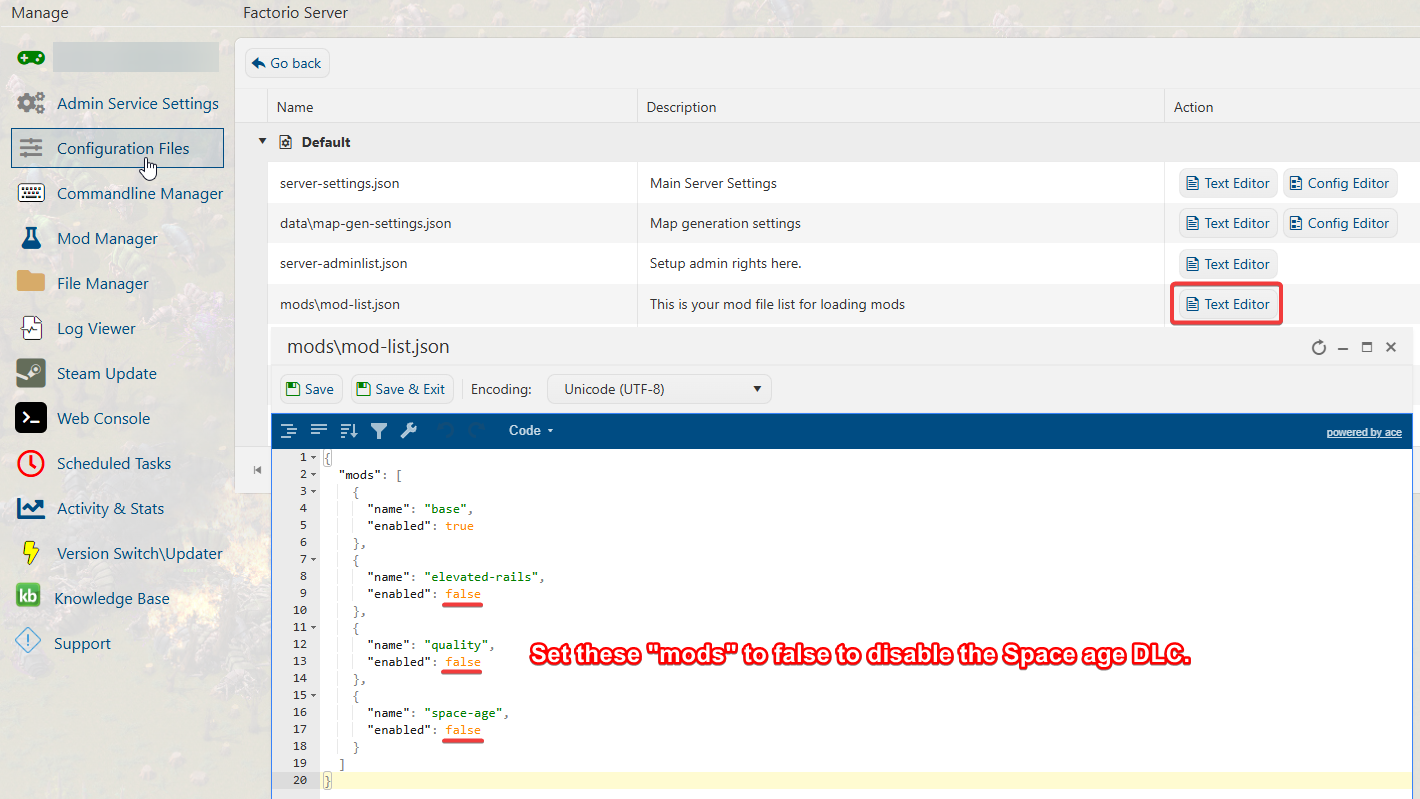The height and width of the screenshot is (799, 1420).
Task: Collapse code fold arrow on line 11
Action: click(x=314, y=628)
